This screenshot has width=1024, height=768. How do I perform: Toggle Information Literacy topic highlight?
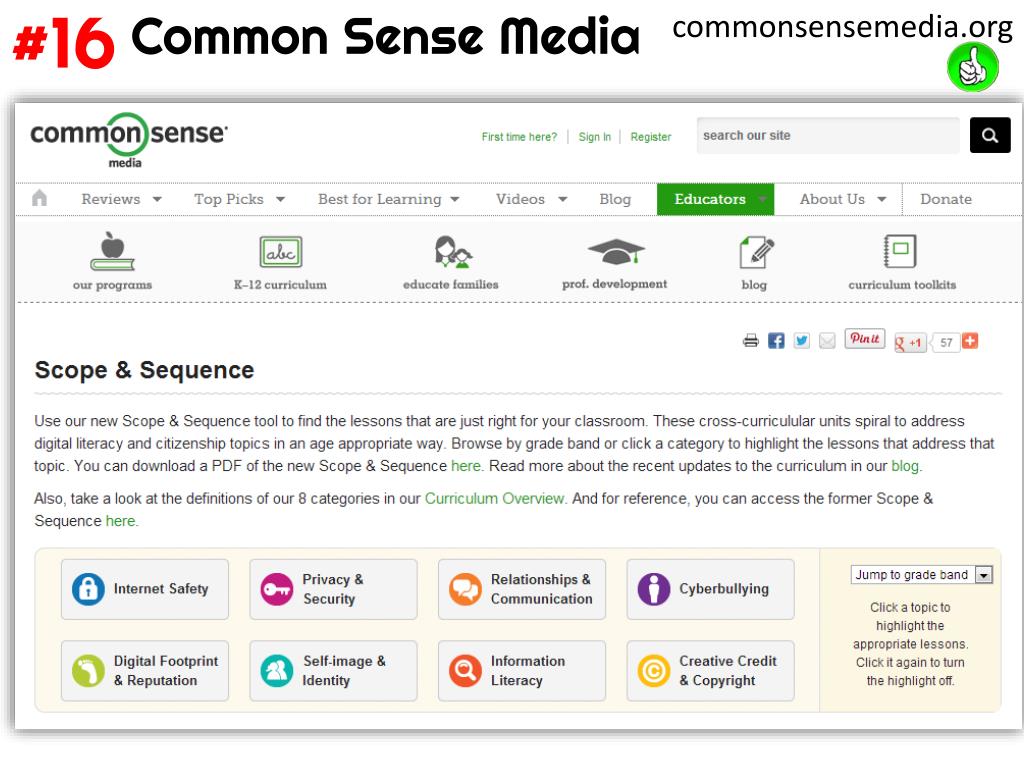[x=522, y=671]
